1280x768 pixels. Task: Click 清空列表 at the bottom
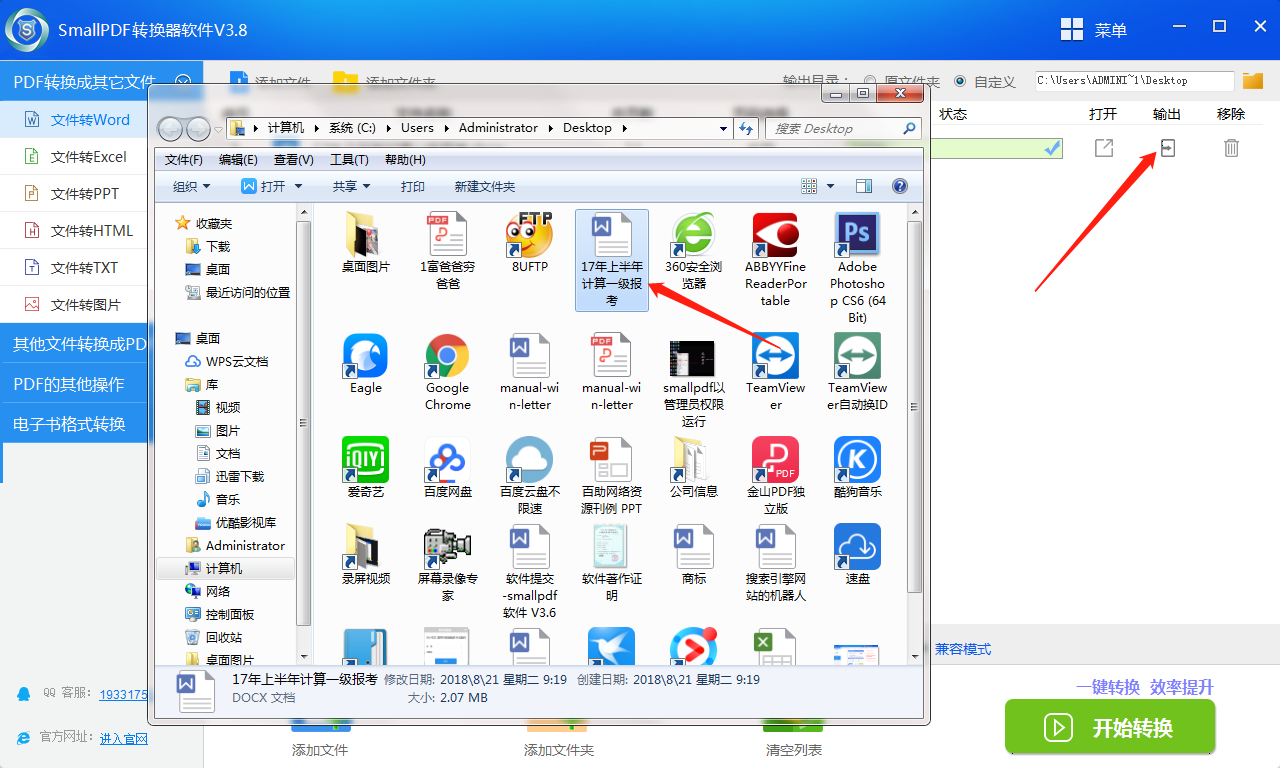794,749
